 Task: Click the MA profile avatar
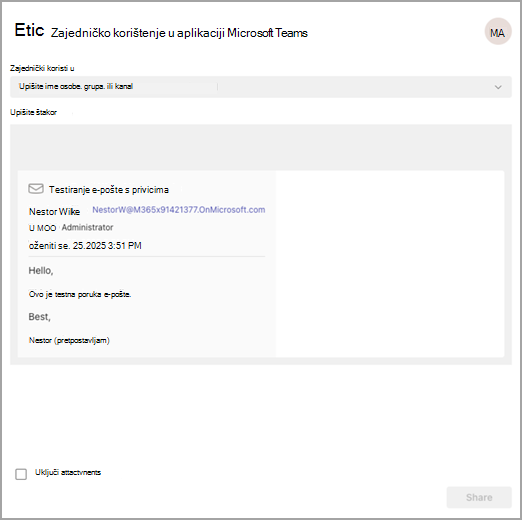coord(498,32)
